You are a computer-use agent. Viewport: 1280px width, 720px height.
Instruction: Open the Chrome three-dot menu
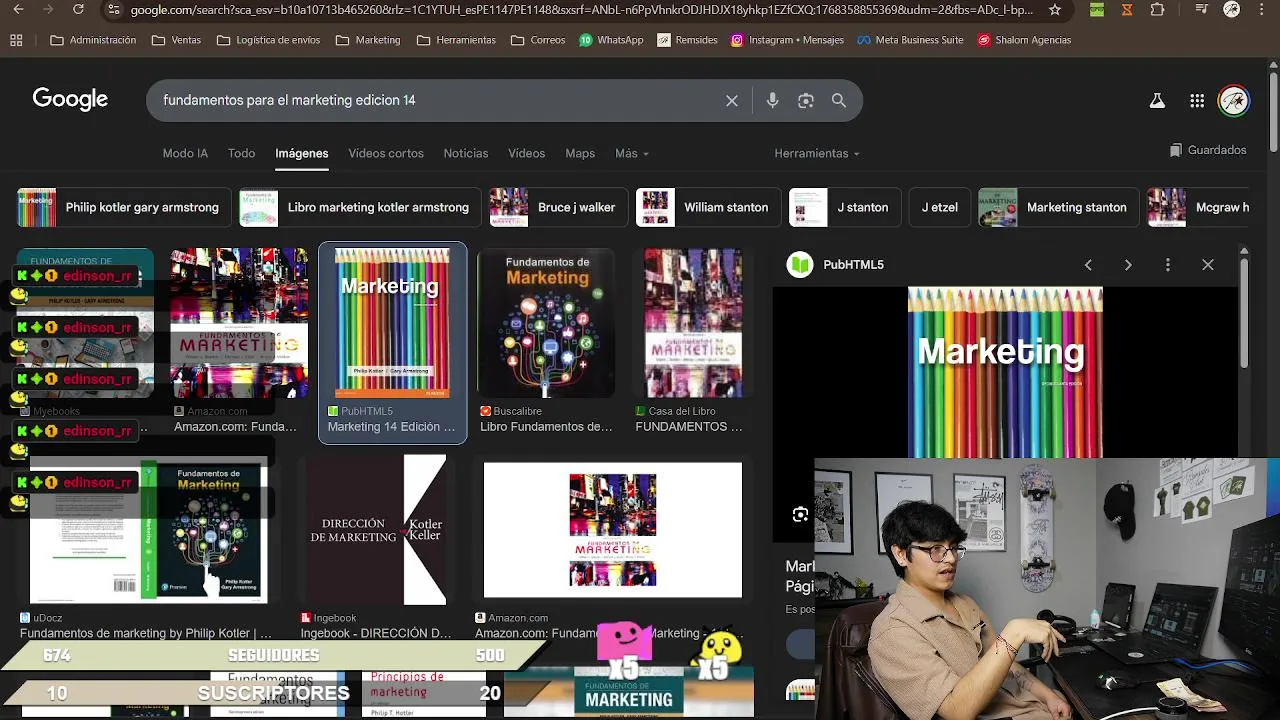tap(1263, 10)
